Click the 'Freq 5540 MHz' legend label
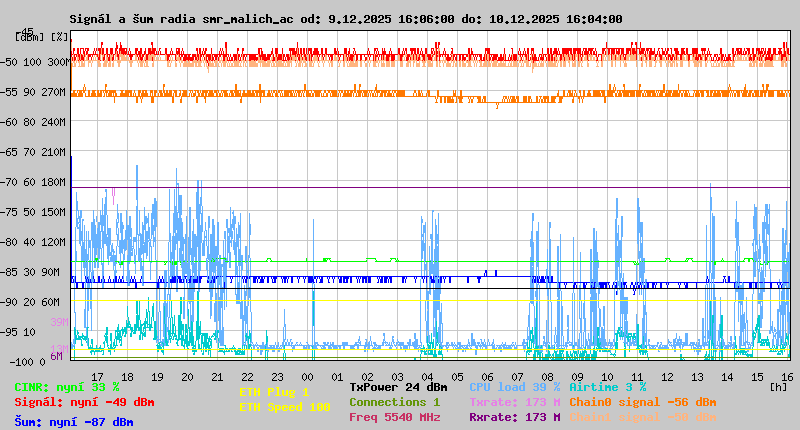The width and height of the screenshot is (800, 430). [394, 417]
